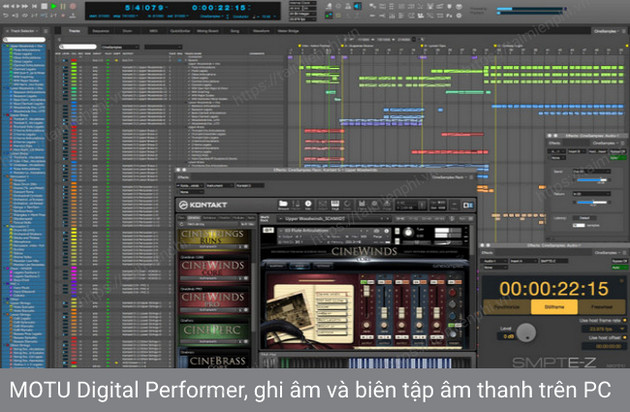Click the Latency Default button
The width and height of the screenshot is (630, 412).
584,218
